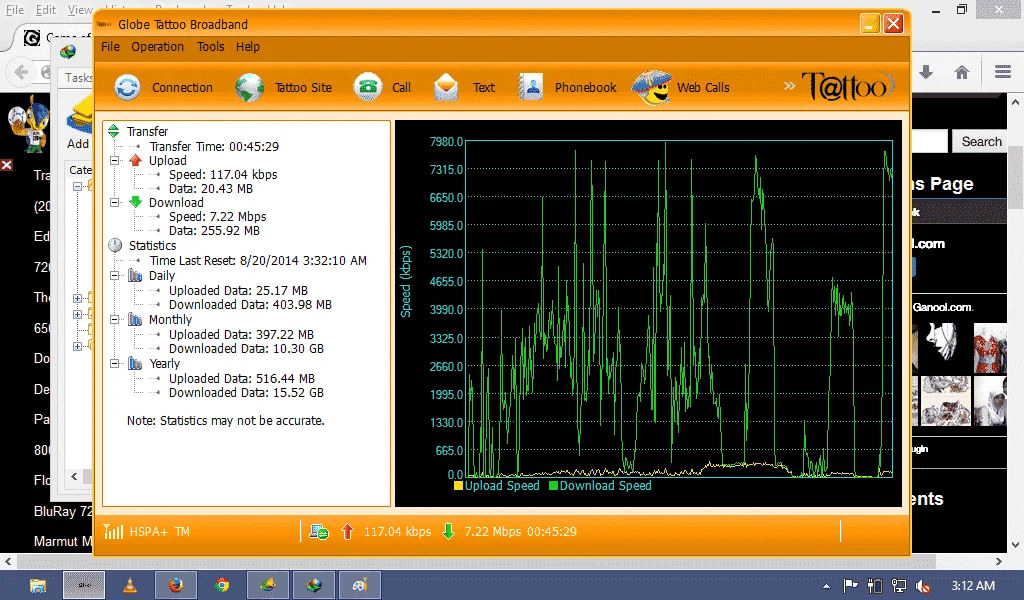This screenshot has width=1024, height=600.
Task: Click the Monthly chart icon
Action: pos(135,319)
